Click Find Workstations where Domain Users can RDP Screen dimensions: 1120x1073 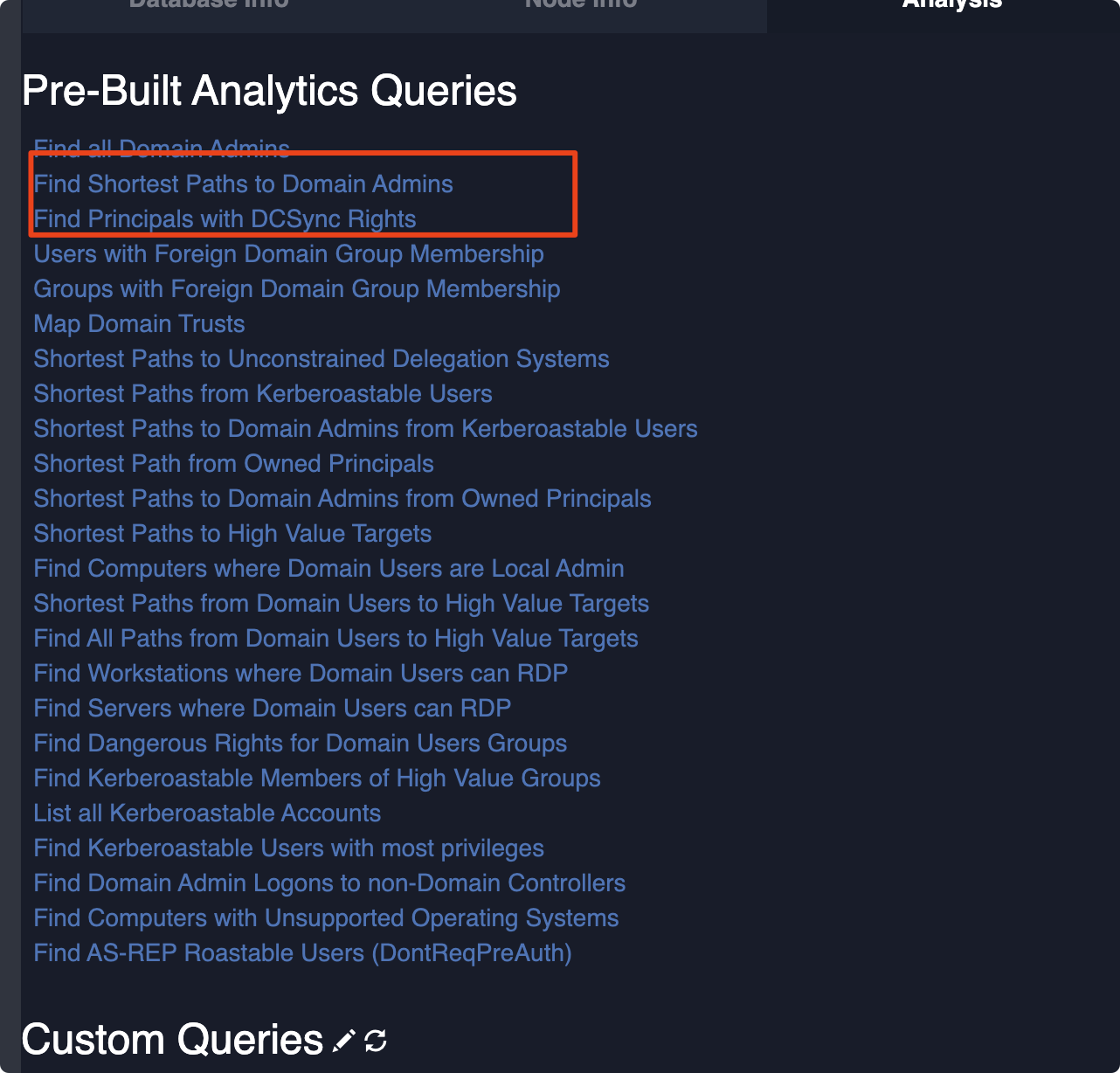pyautogui.click(x=301, y=674)
